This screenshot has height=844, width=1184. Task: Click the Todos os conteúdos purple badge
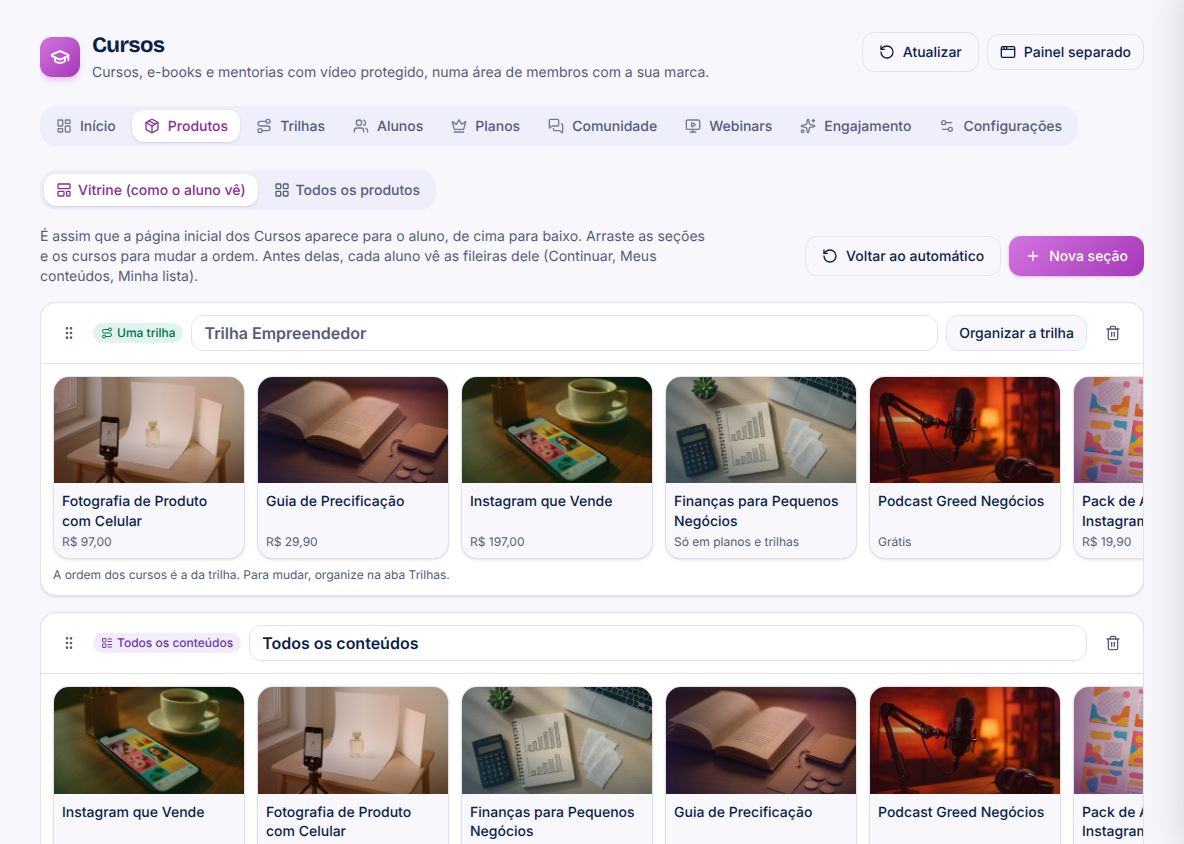click(167, 643)
